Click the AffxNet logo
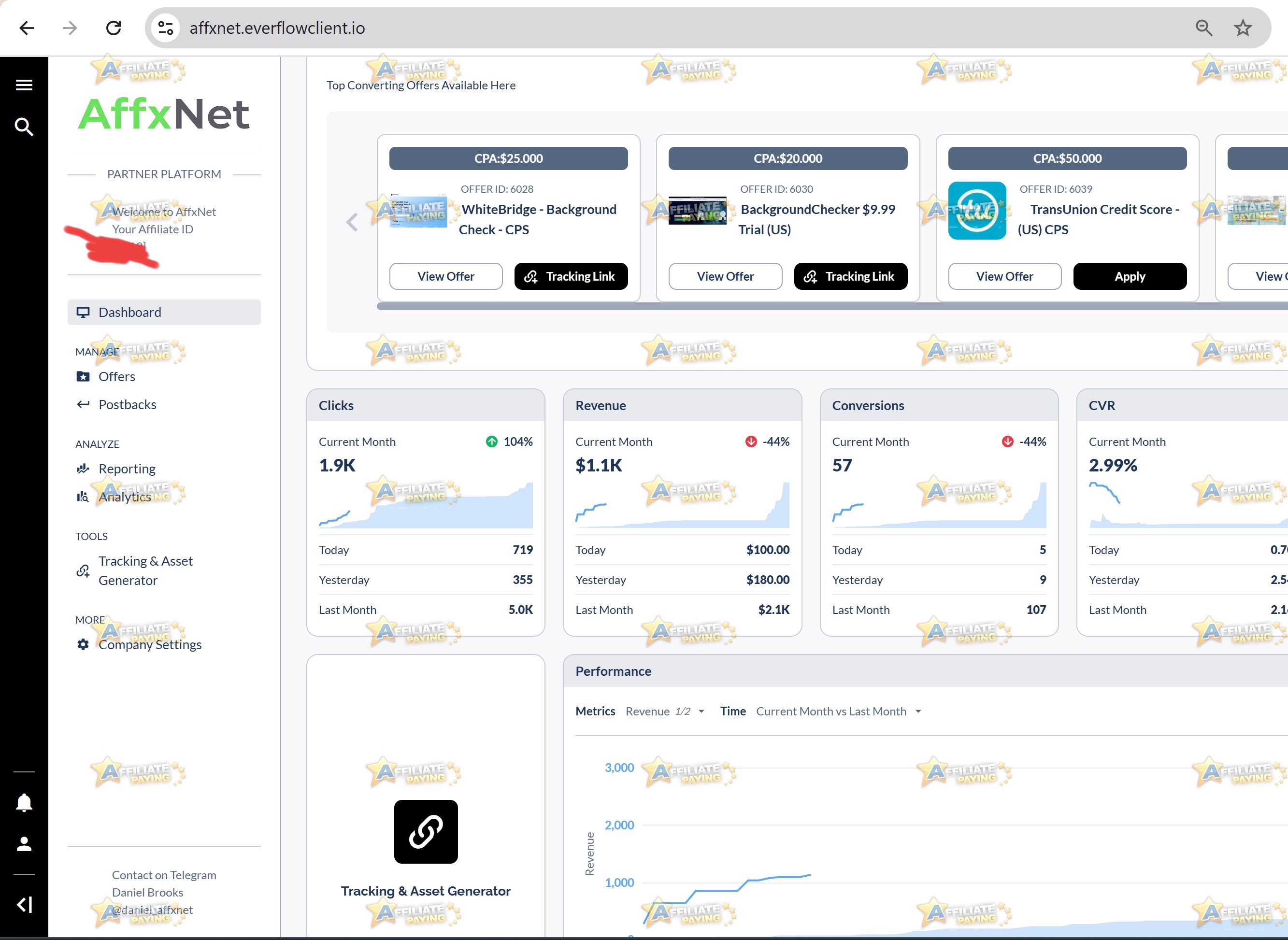1288x940 pixels. point(164,114)
